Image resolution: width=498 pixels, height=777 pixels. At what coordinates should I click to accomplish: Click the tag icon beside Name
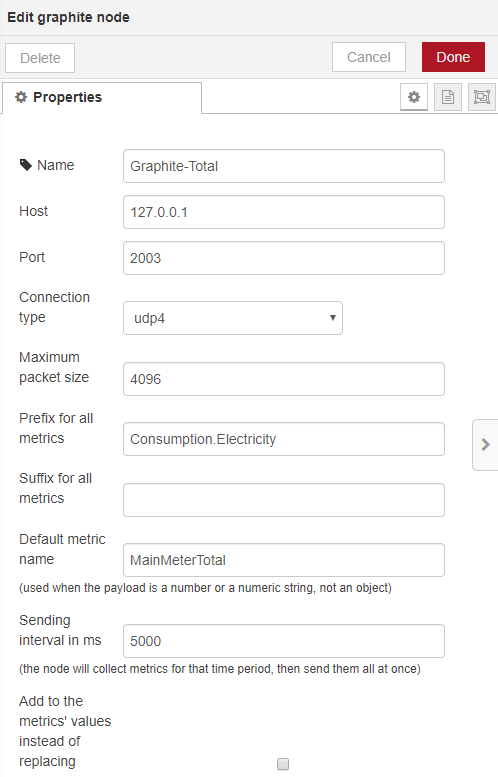point(25,165)
